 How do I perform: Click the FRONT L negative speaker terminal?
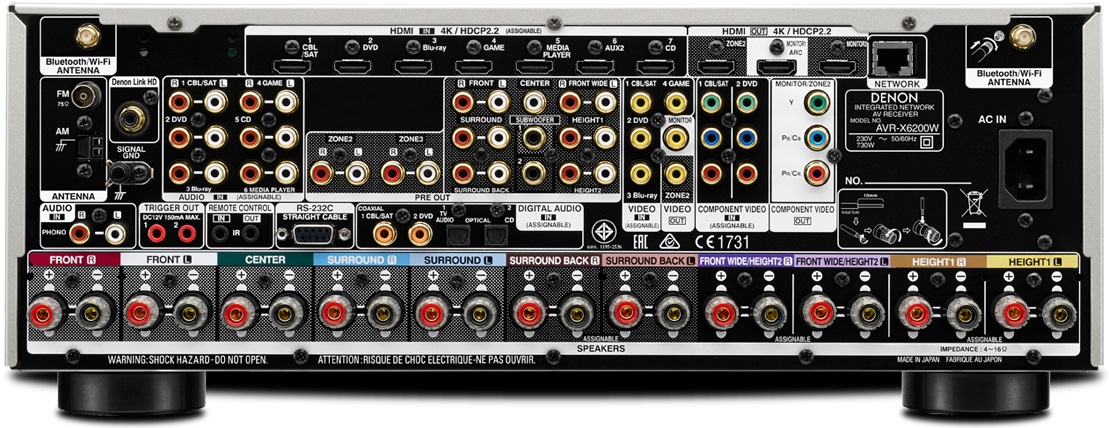[x=188, y=313]
